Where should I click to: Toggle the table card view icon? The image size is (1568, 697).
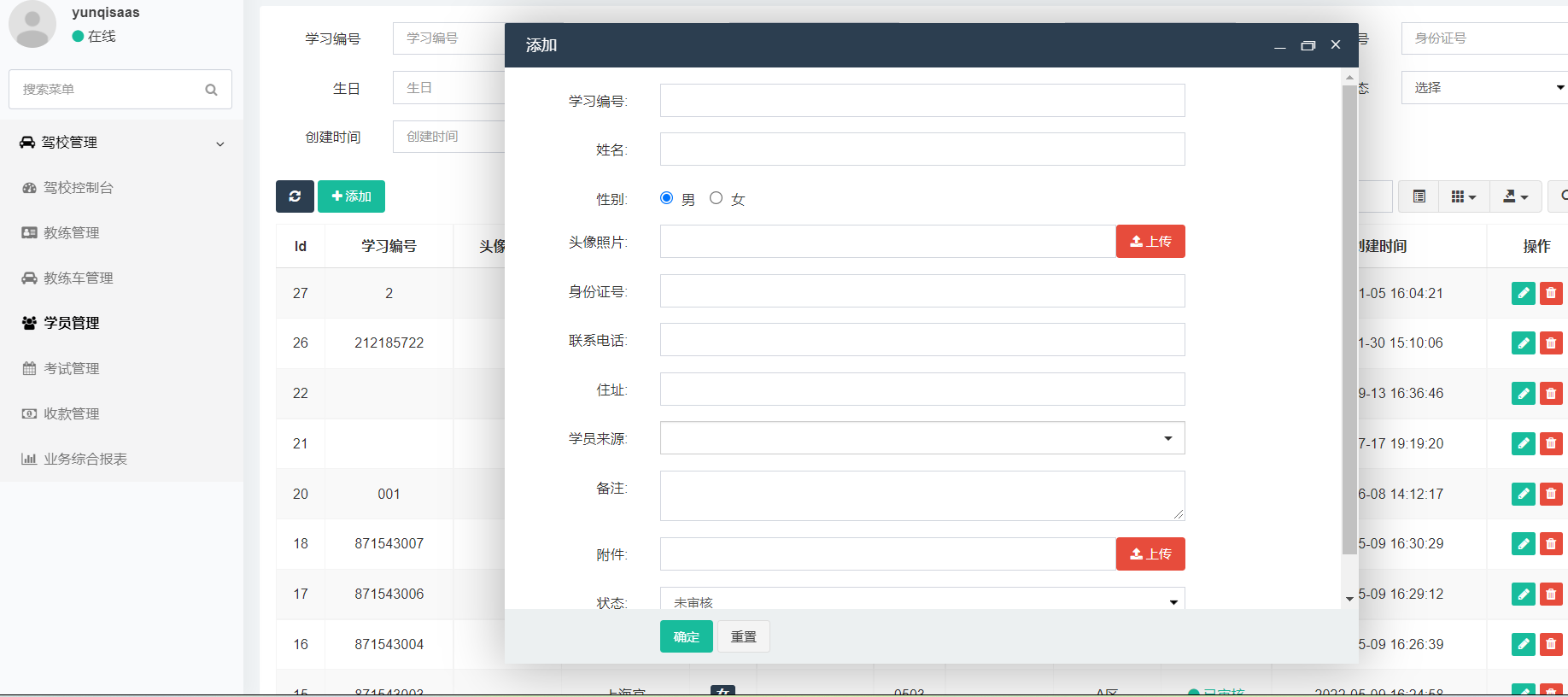pyautogui.click(x=1419, y=196)
